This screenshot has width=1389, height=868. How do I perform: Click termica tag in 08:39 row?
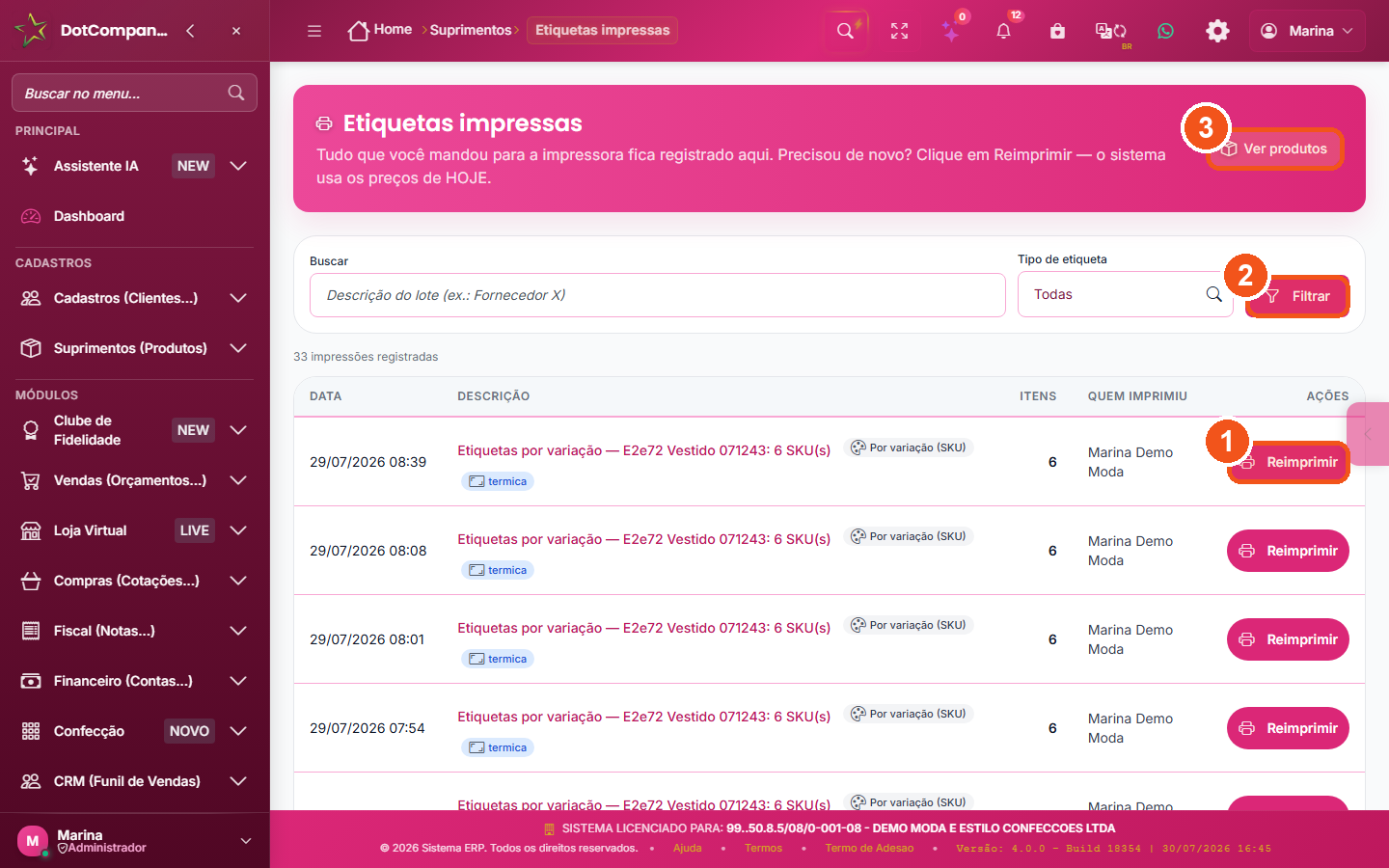498,481
